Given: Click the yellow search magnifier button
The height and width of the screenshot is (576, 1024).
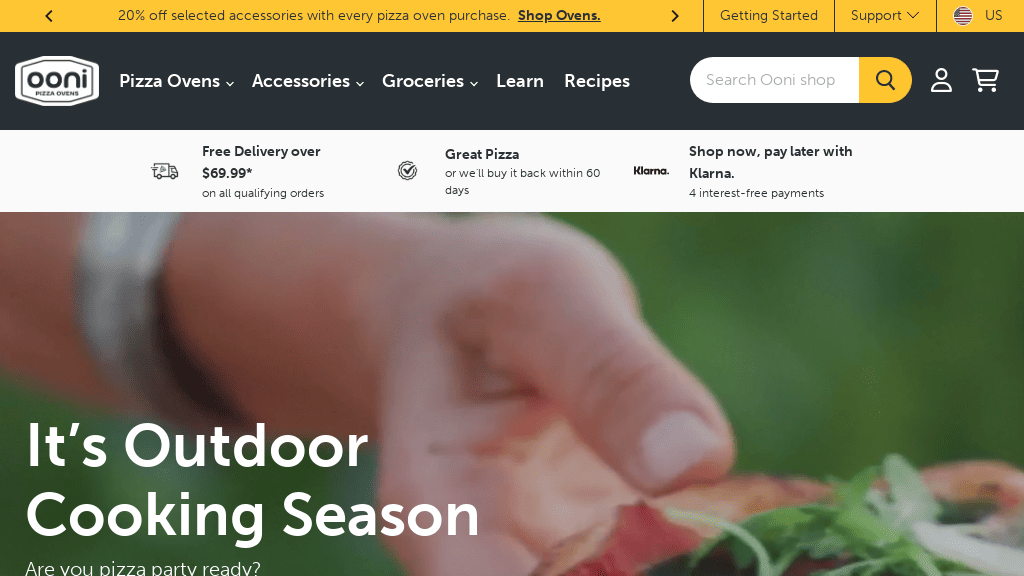Looking at the screenshot, I should (885, 80).
